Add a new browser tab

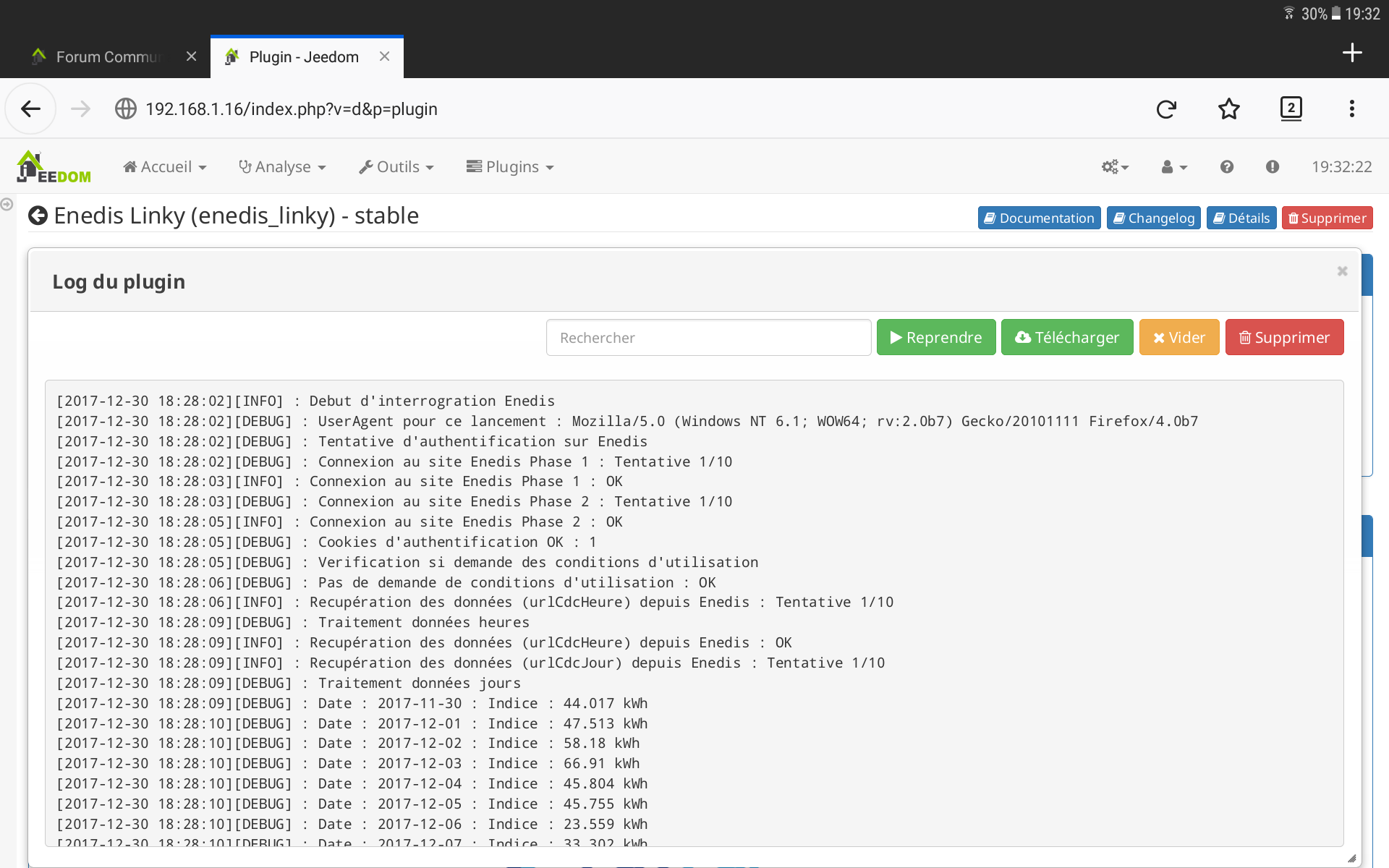coord(1352,53)
